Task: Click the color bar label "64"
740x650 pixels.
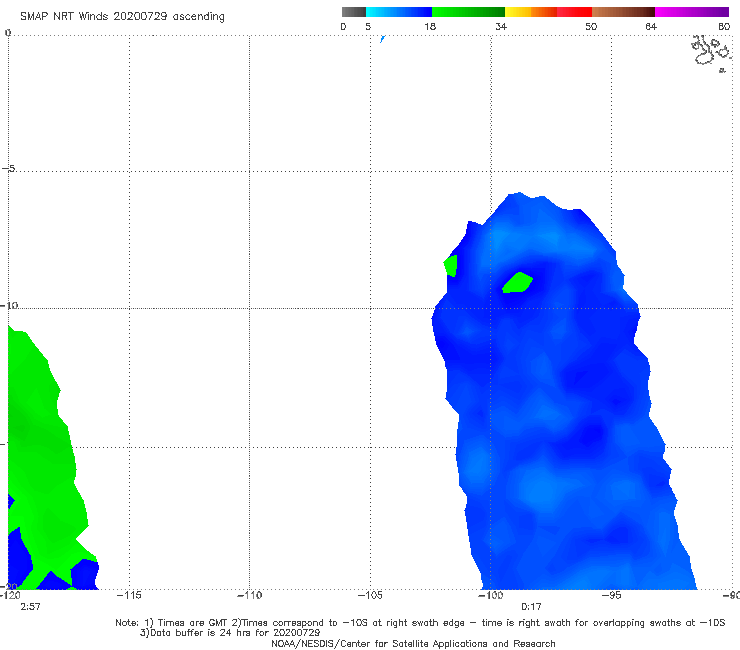Action: 651,26
